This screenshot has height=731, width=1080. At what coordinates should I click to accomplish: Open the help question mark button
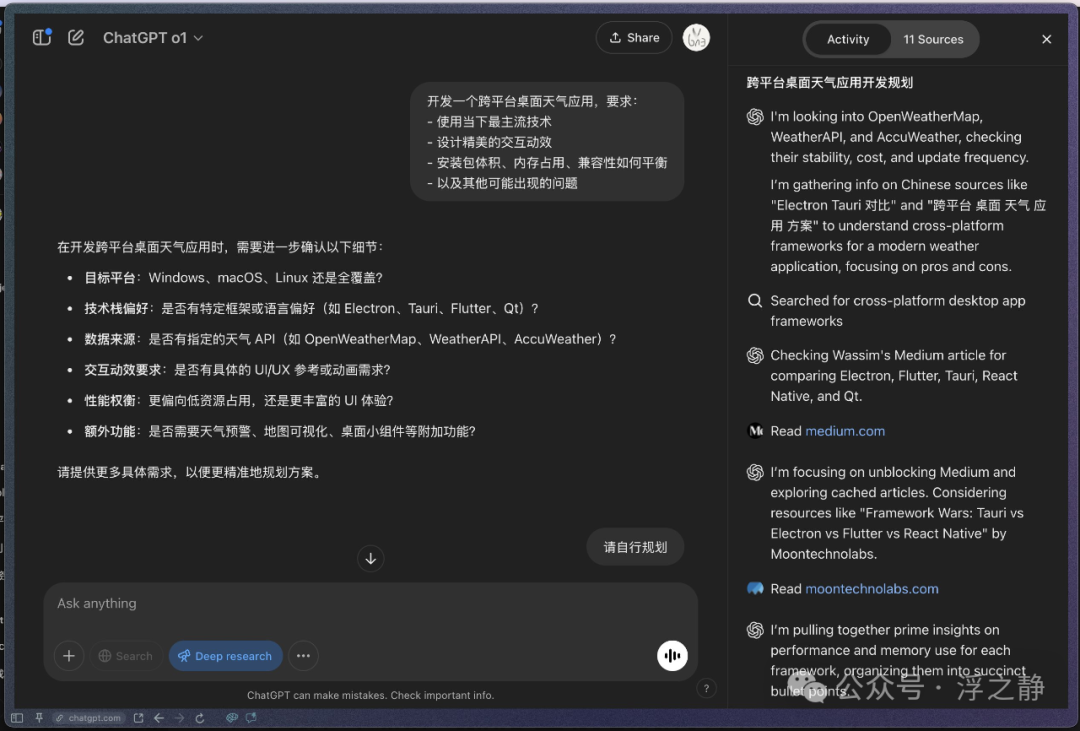(706, 688)
